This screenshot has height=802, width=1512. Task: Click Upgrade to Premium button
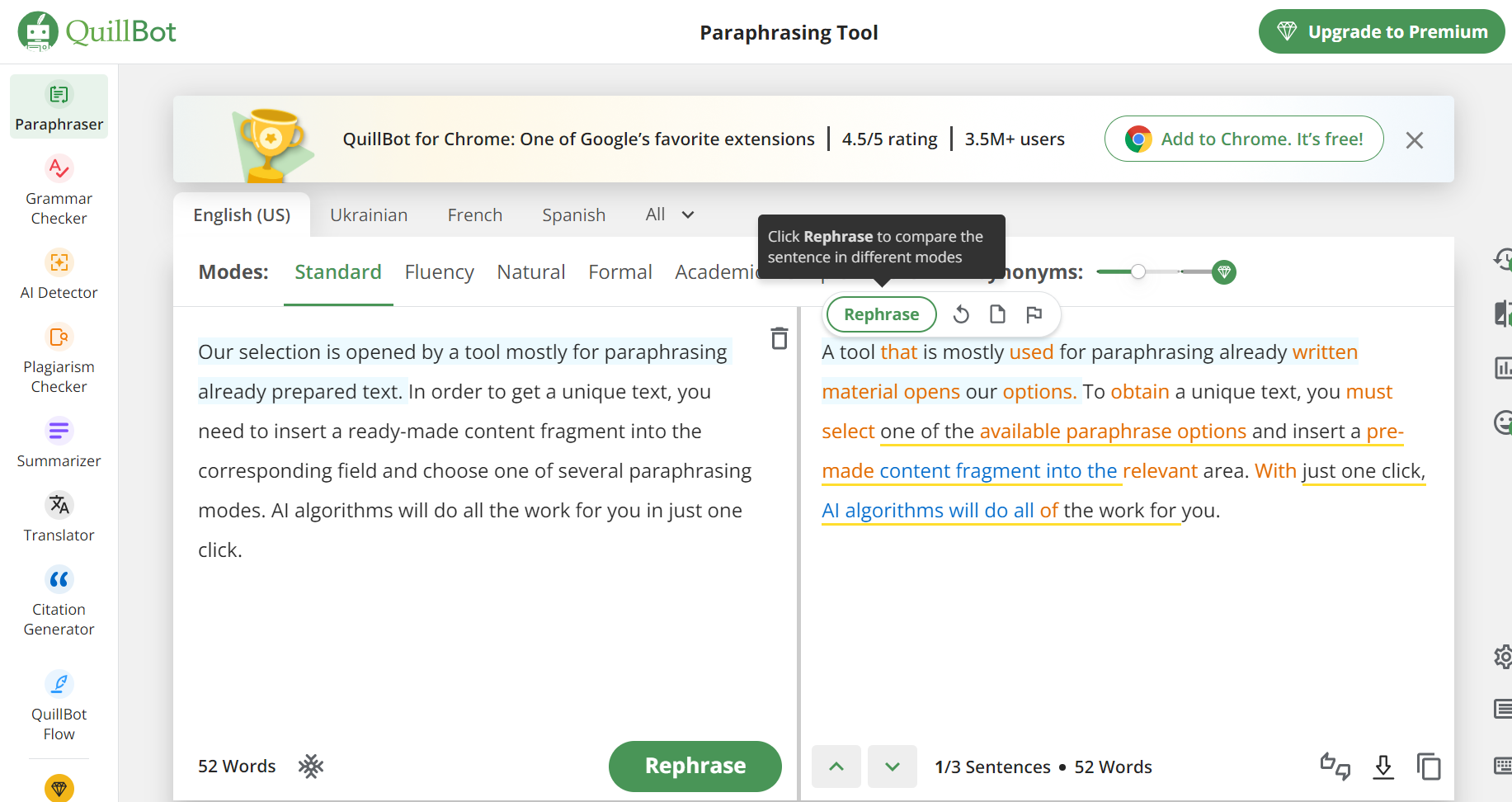[1382, 31]
